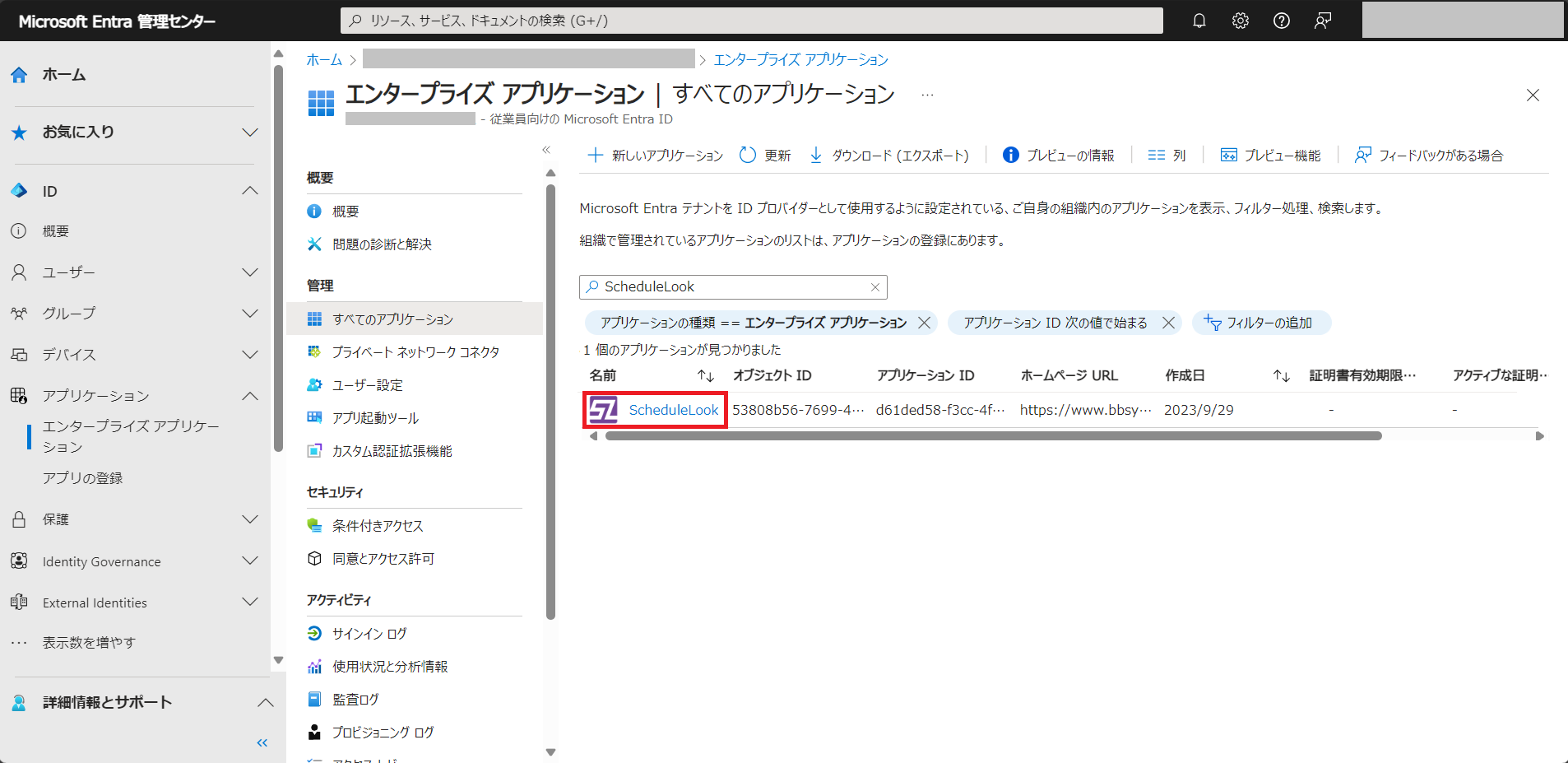Click the デバイス devices icon

point(19,355)
